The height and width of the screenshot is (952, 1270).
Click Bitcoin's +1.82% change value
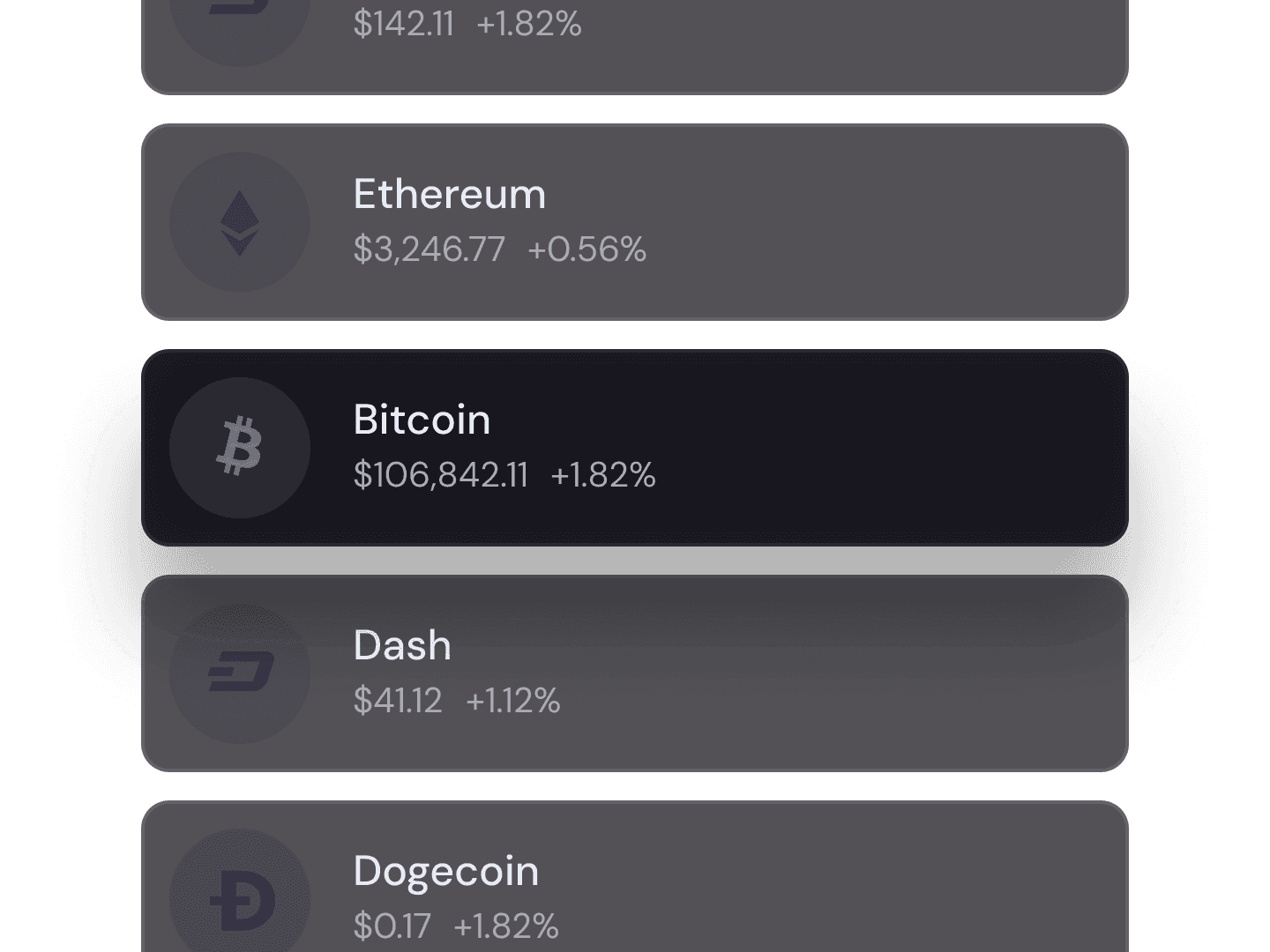[x=603, y=475]
